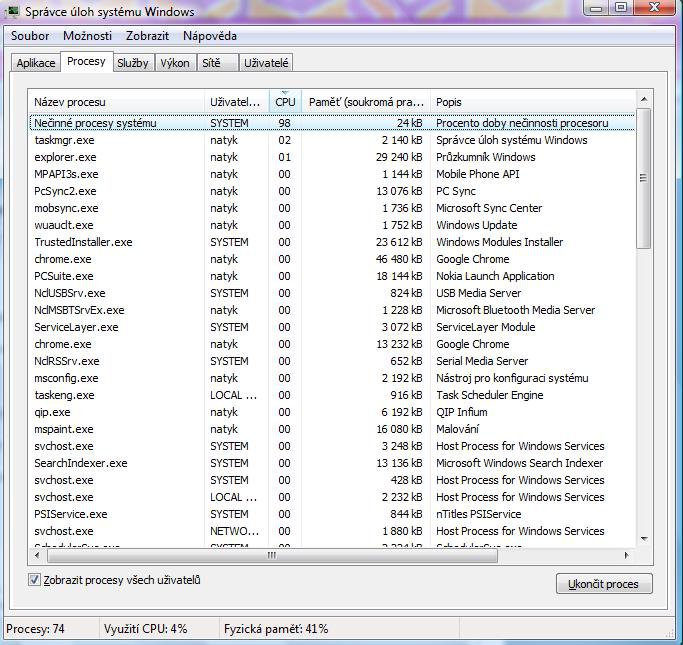Switch to the Služby tab
This screenshot has height=645, width=683.
click(x=133, y=63)
